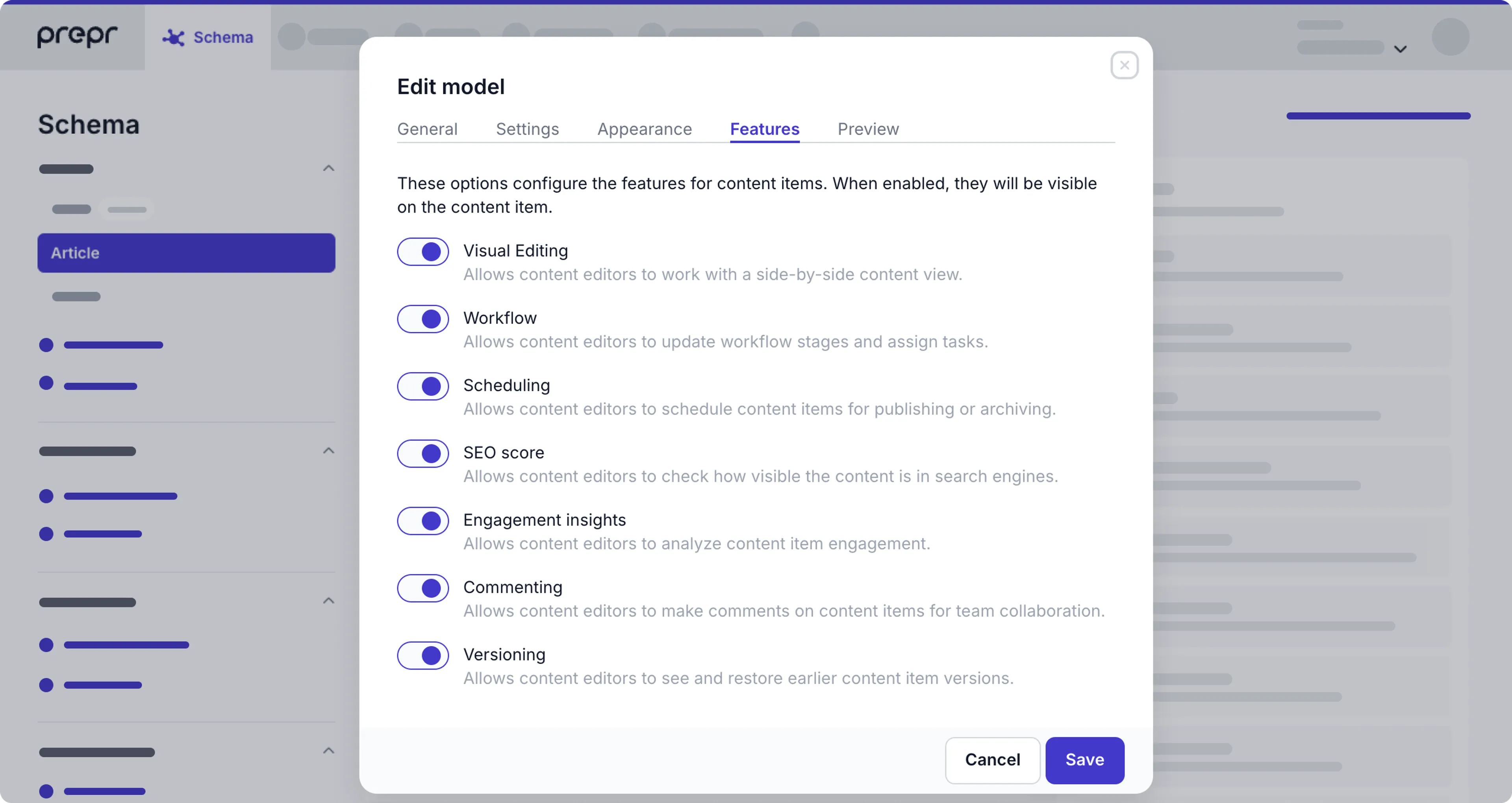
Task: Collapse the bottom sidebar section
Action: click(x=329, y=751)
